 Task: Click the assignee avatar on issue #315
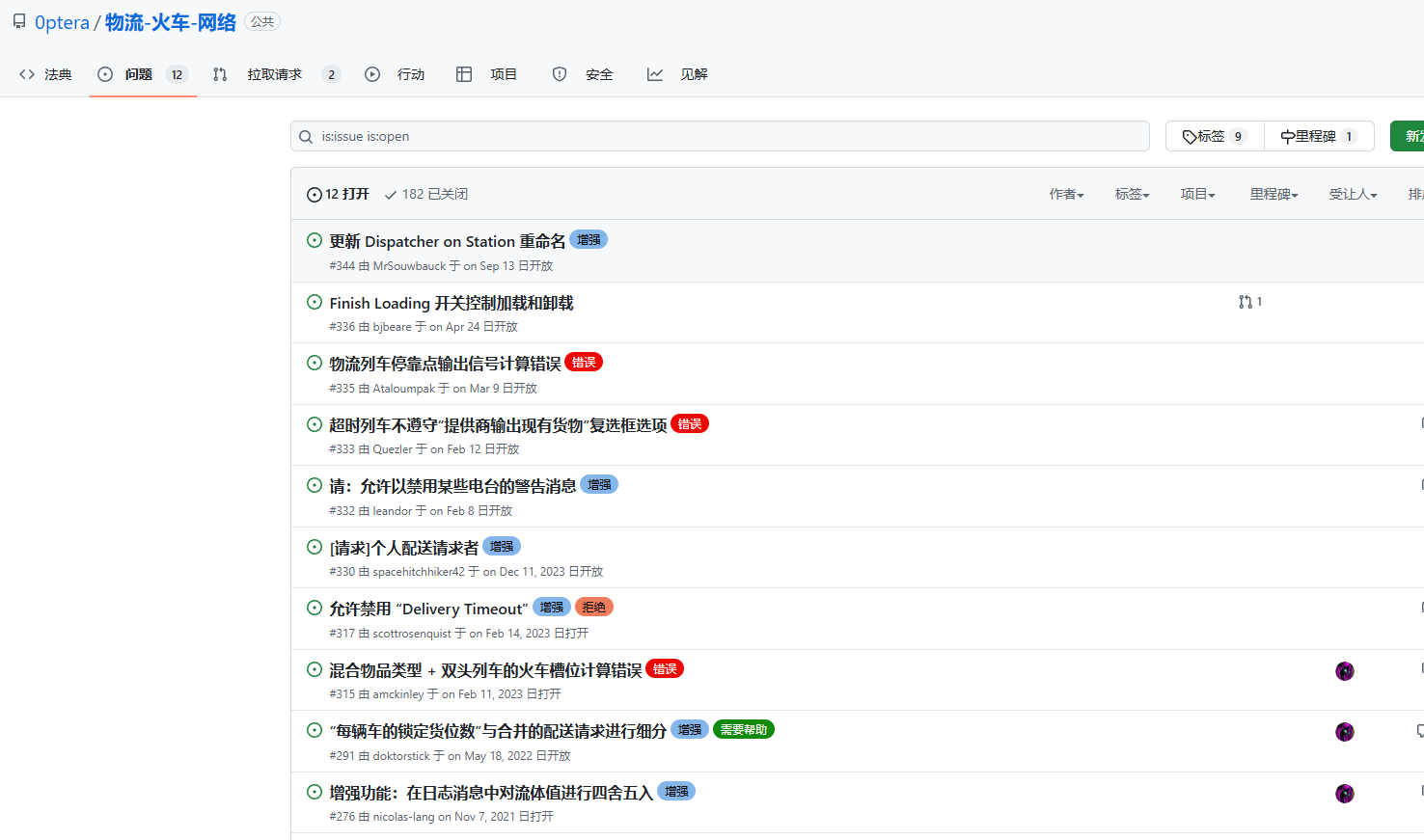click(x=1344, y=671)
